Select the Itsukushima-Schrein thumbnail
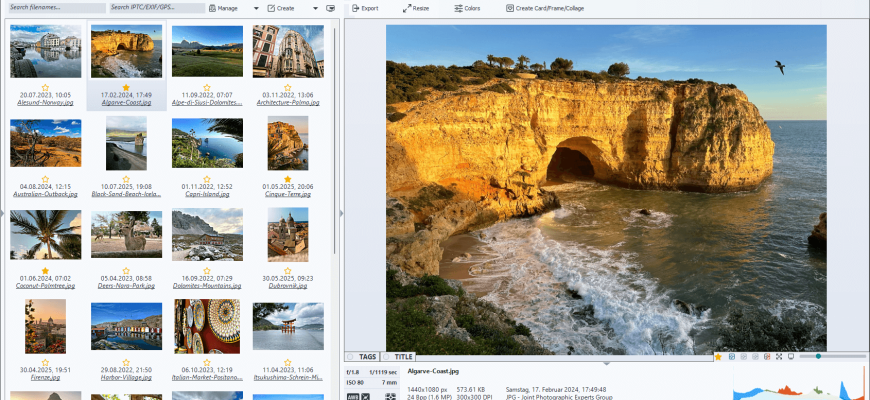Image resolution: width=870 pixels, height=400 pixels. pos(288,326)
